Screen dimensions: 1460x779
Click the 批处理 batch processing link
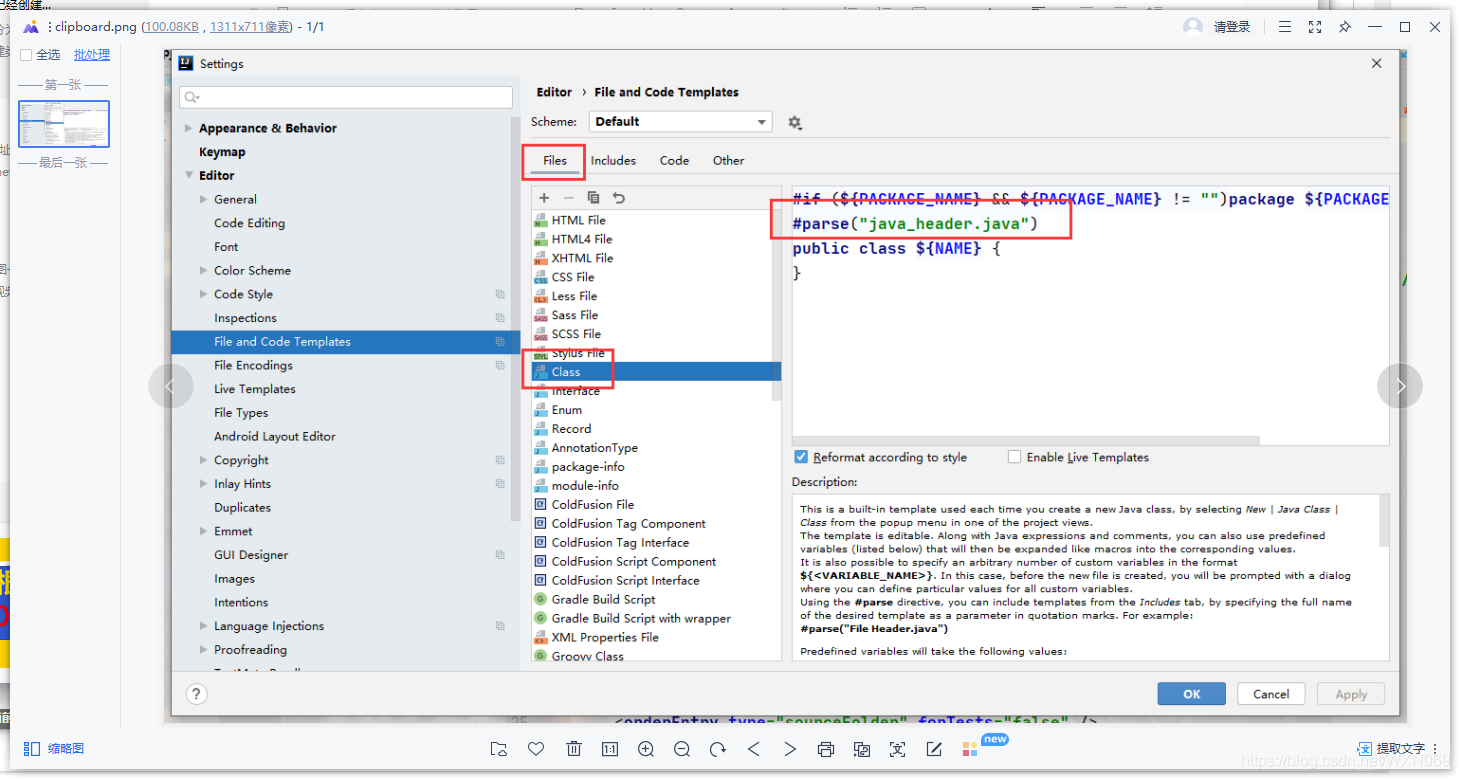92,55
